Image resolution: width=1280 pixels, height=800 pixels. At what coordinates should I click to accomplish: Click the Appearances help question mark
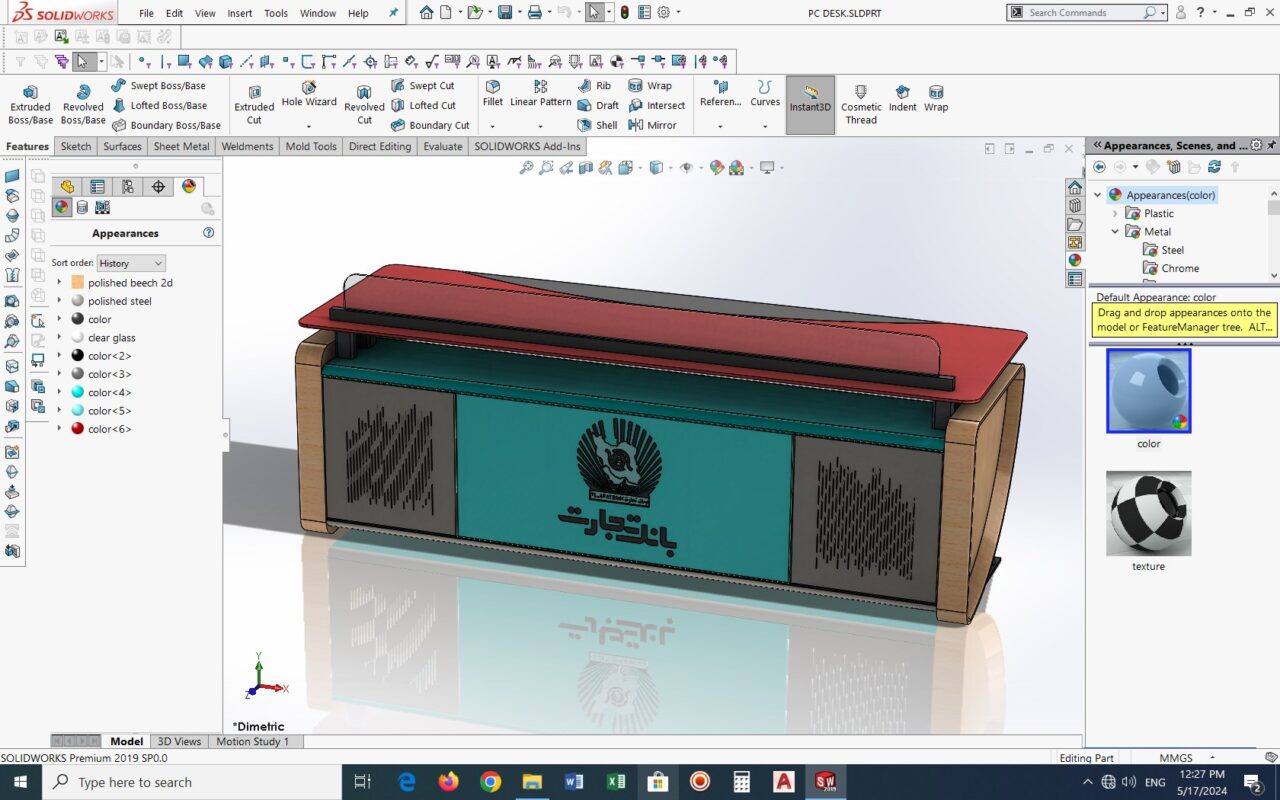[x=209, y=232]
